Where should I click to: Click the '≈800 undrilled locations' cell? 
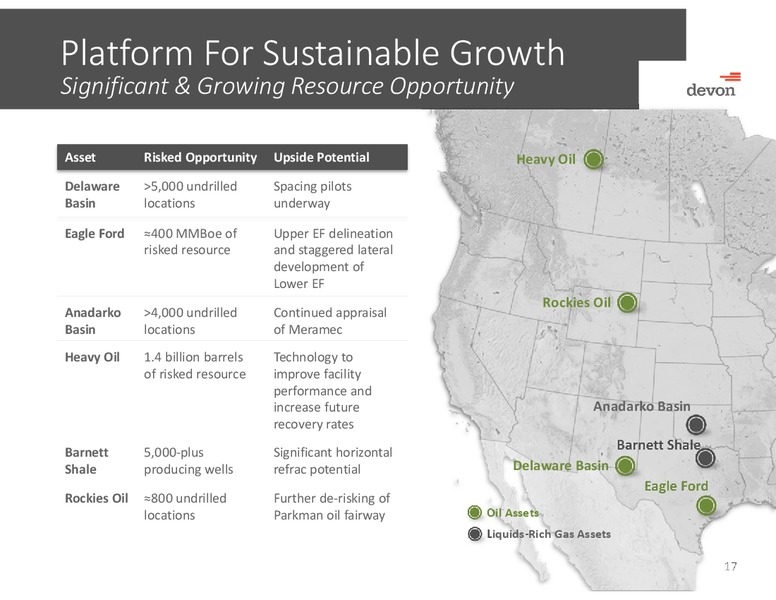[185, 506]
